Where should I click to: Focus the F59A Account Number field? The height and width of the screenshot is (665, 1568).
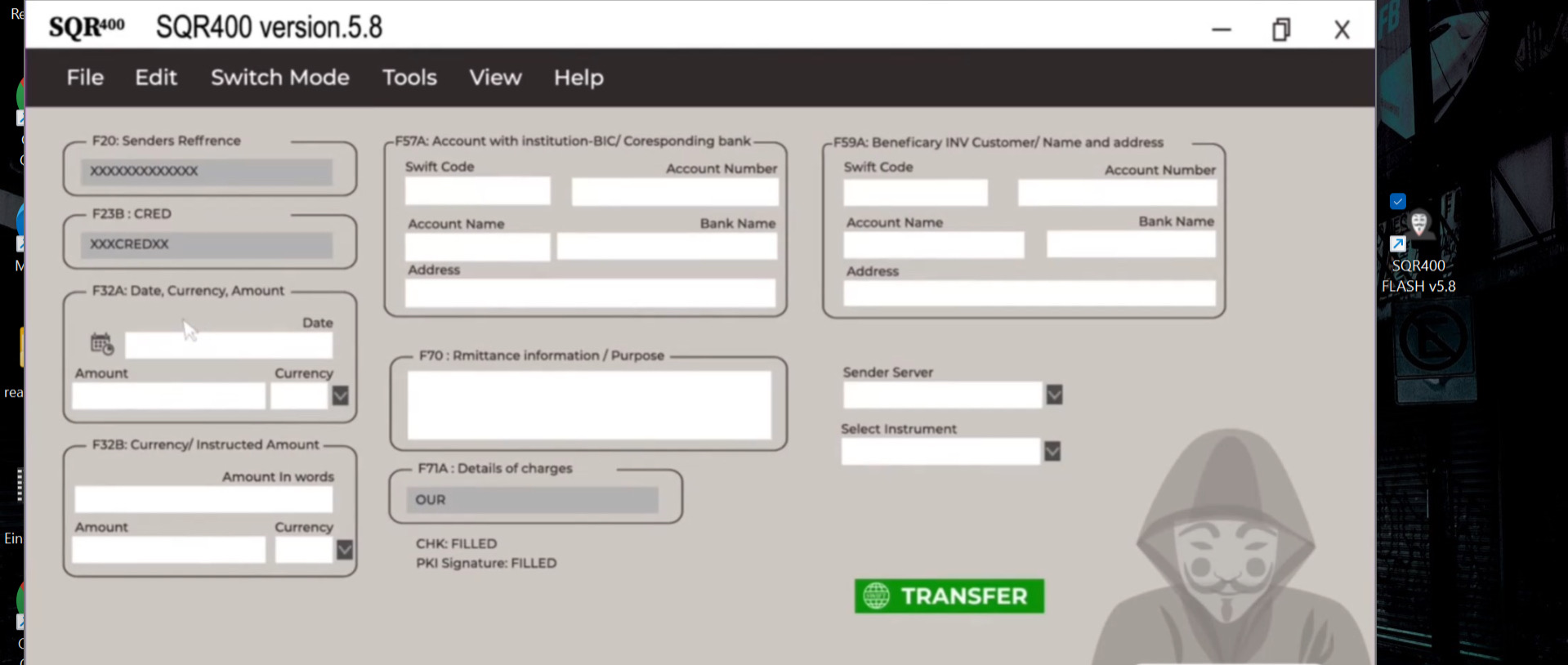pos(1117,193)
